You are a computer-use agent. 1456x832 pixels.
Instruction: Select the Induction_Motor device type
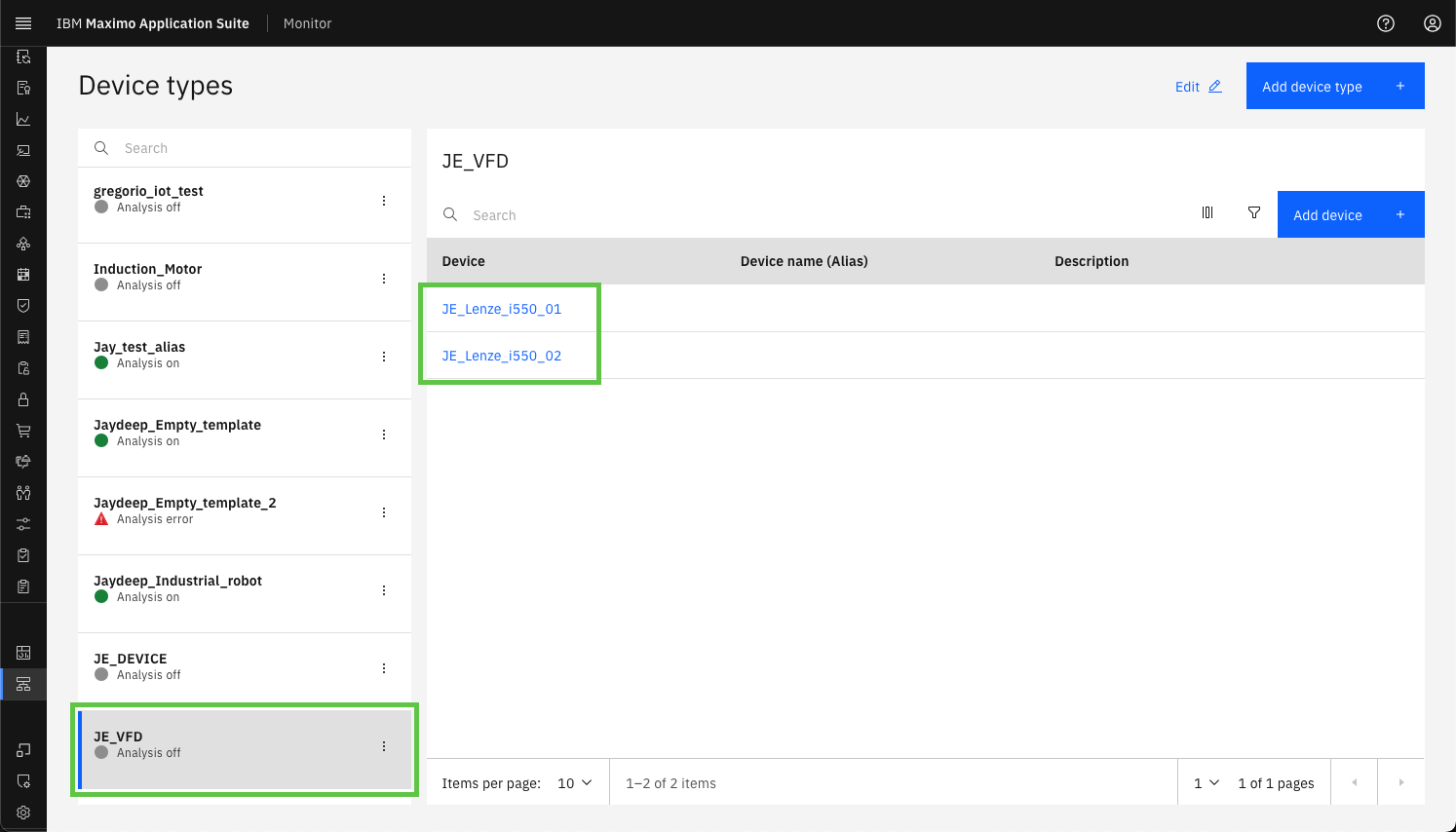[245, 283]
